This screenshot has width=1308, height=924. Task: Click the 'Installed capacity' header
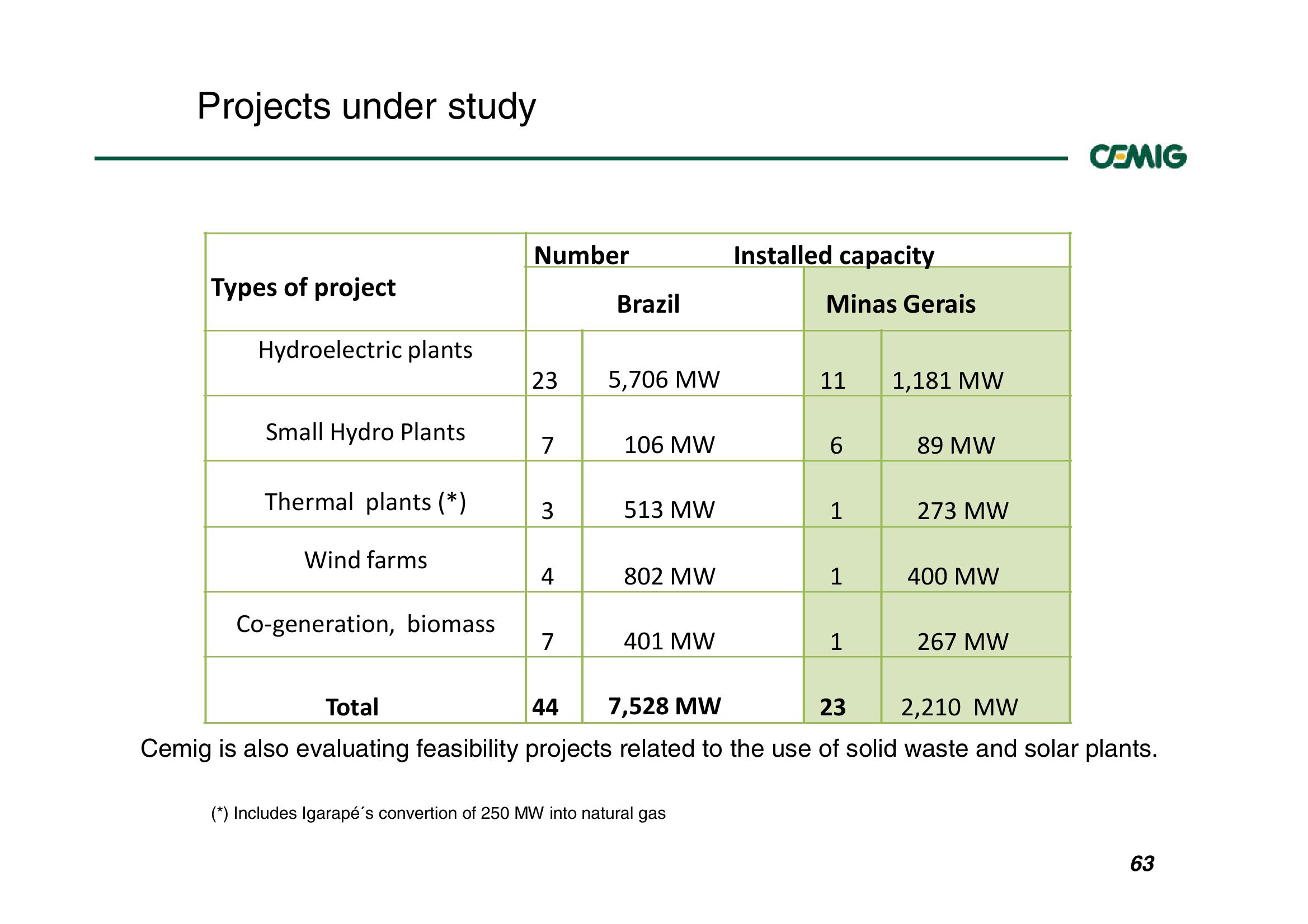[834, 256]
